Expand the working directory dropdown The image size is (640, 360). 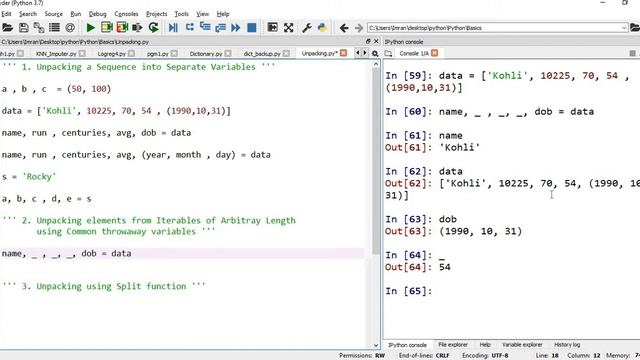point(624,28)
